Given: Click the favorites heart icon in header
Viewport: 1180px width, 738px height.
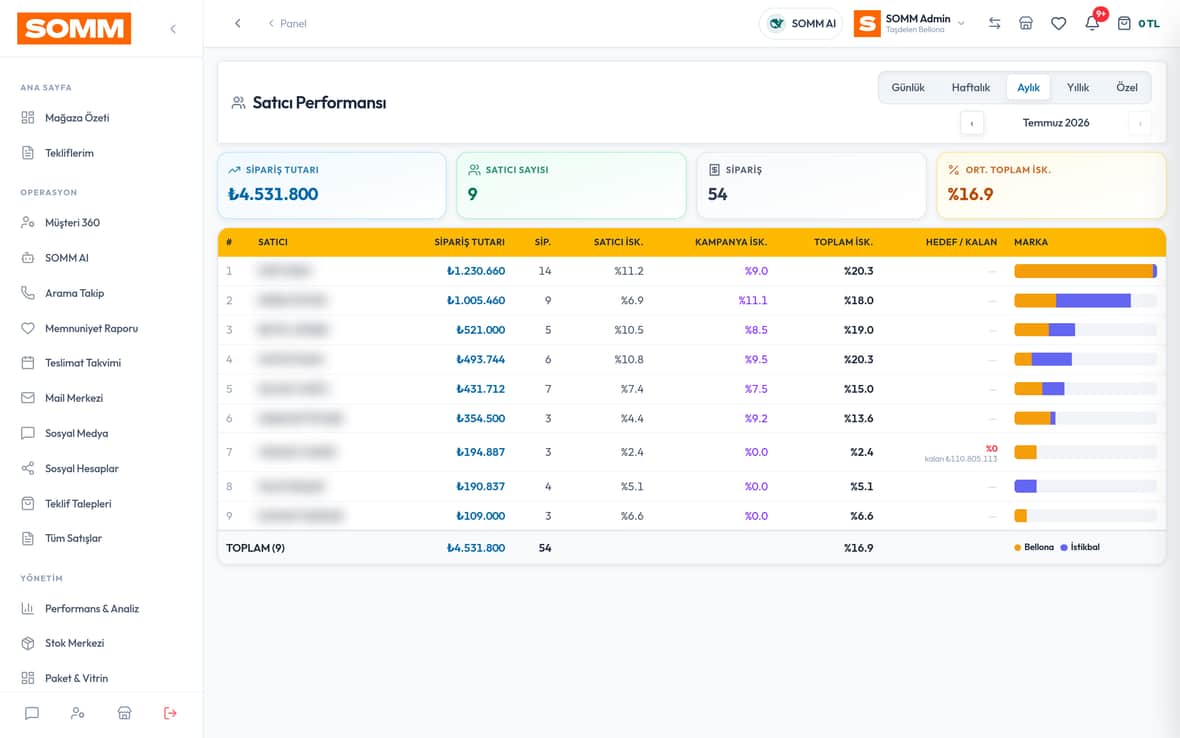Looking at the screenshot, I should click(x=1058, y=23).
